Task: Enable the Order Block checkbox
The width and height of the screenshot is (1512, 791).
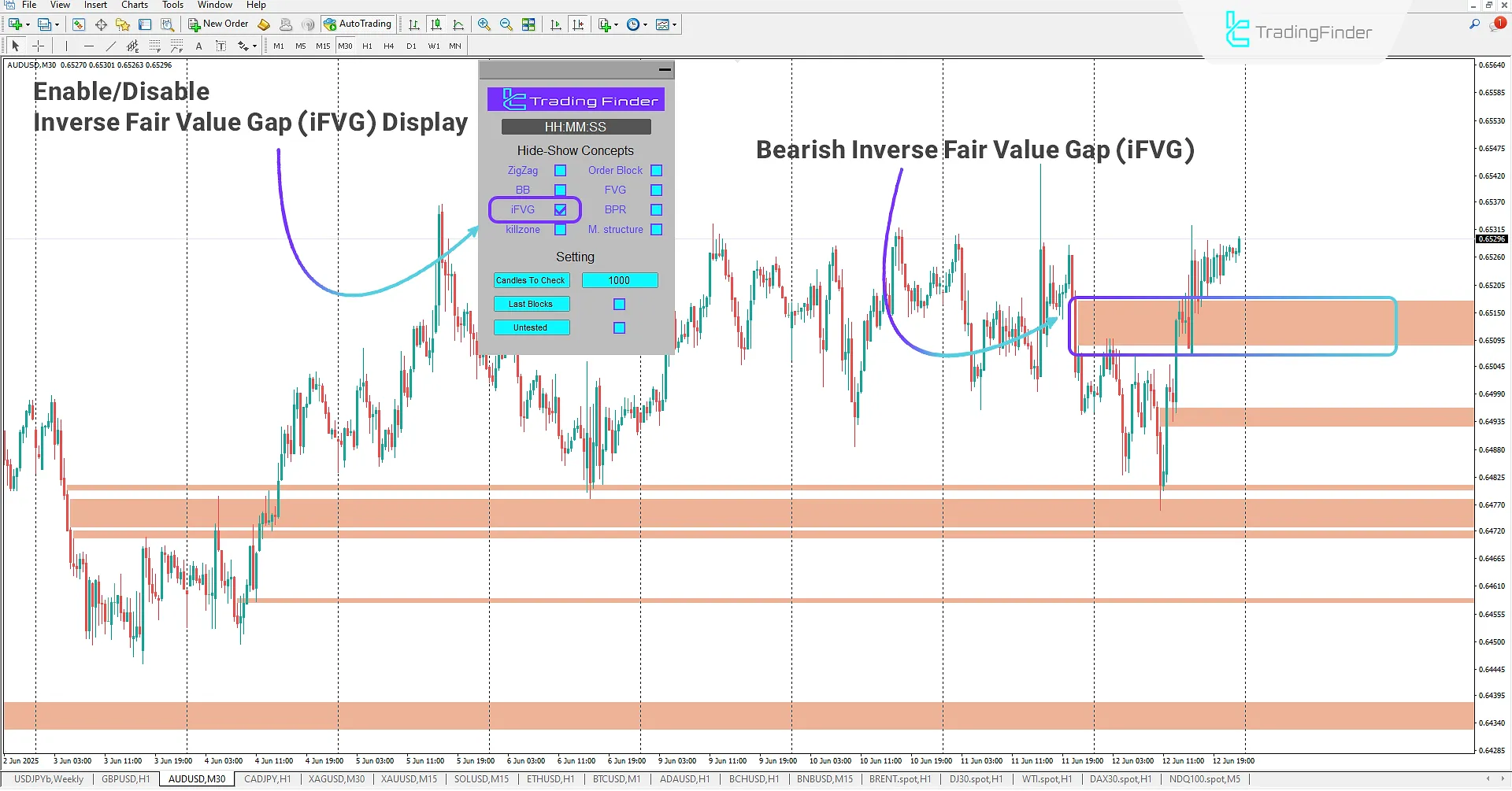Action: [656, 170]
